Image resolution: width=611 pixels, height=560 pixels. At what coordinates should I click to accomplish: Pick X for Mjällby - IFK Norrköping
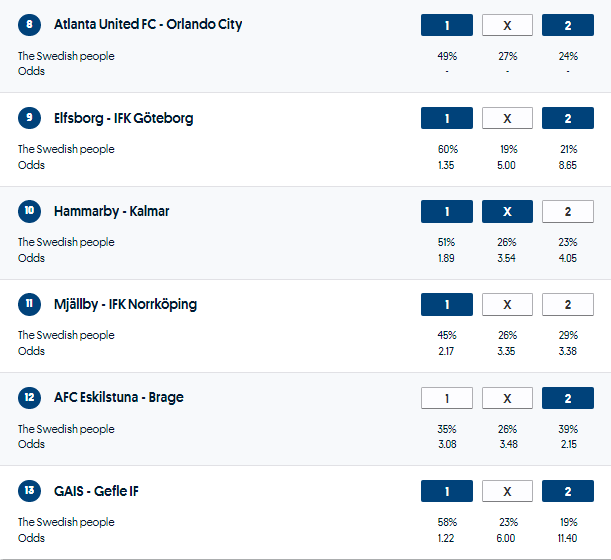[x=507, y=304]
